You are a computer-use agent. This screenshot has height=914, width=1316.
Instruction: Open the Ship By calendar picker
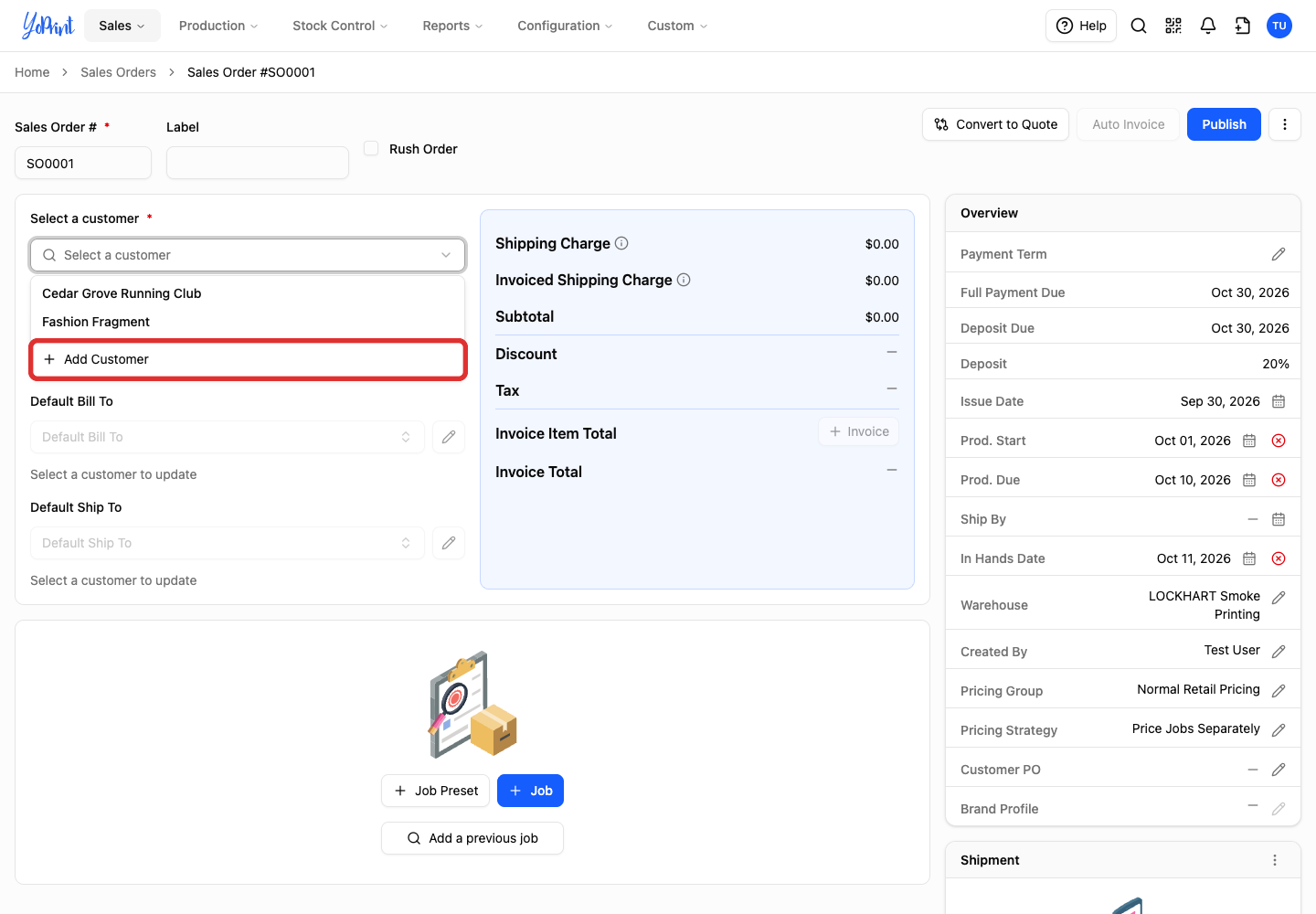[x=1279, y=519]
